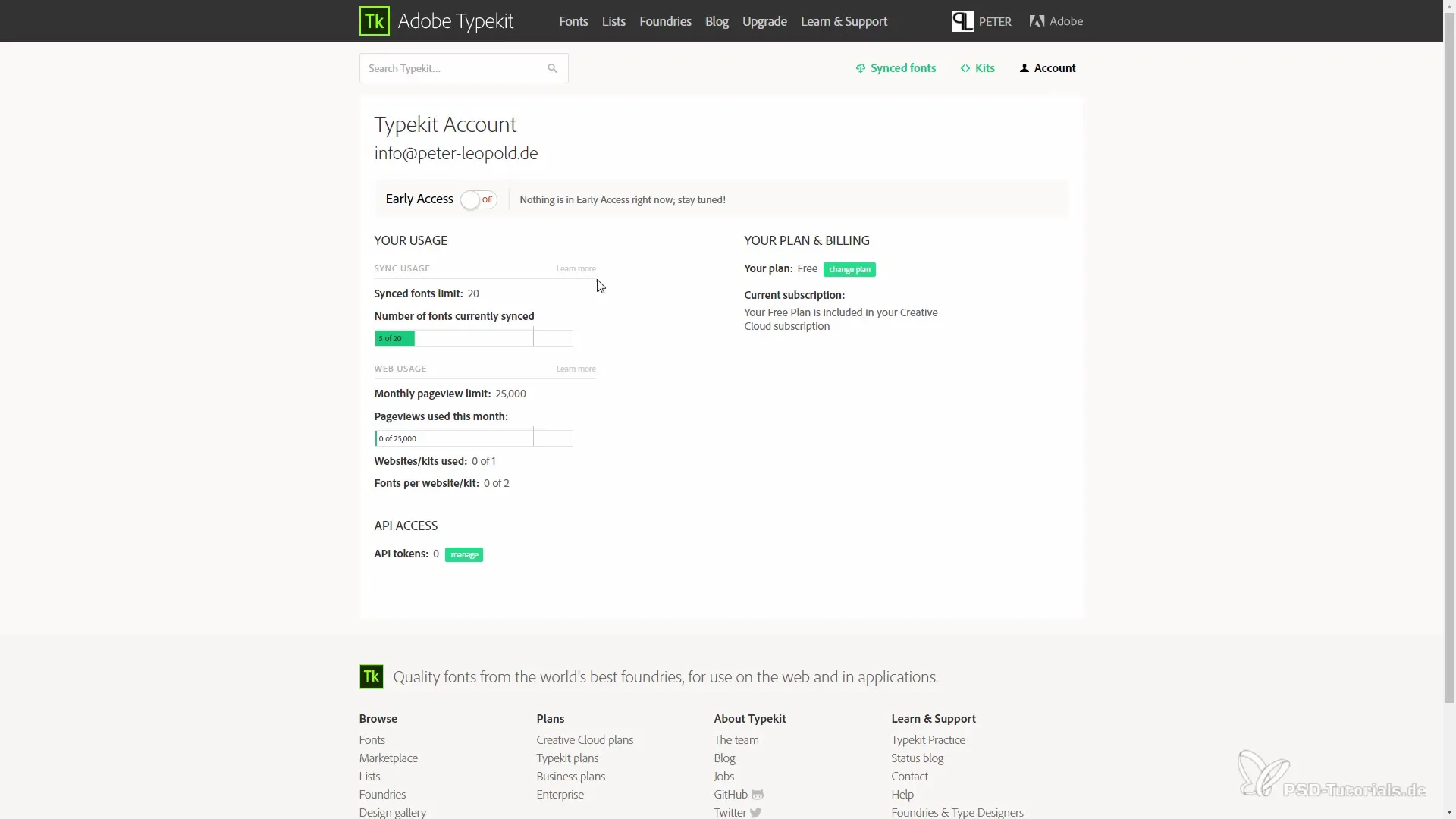Image resolution: width=1456 pixels, height=819 pixels.
Task: Open Creative Cloud plans link
Action: [585, 740]
